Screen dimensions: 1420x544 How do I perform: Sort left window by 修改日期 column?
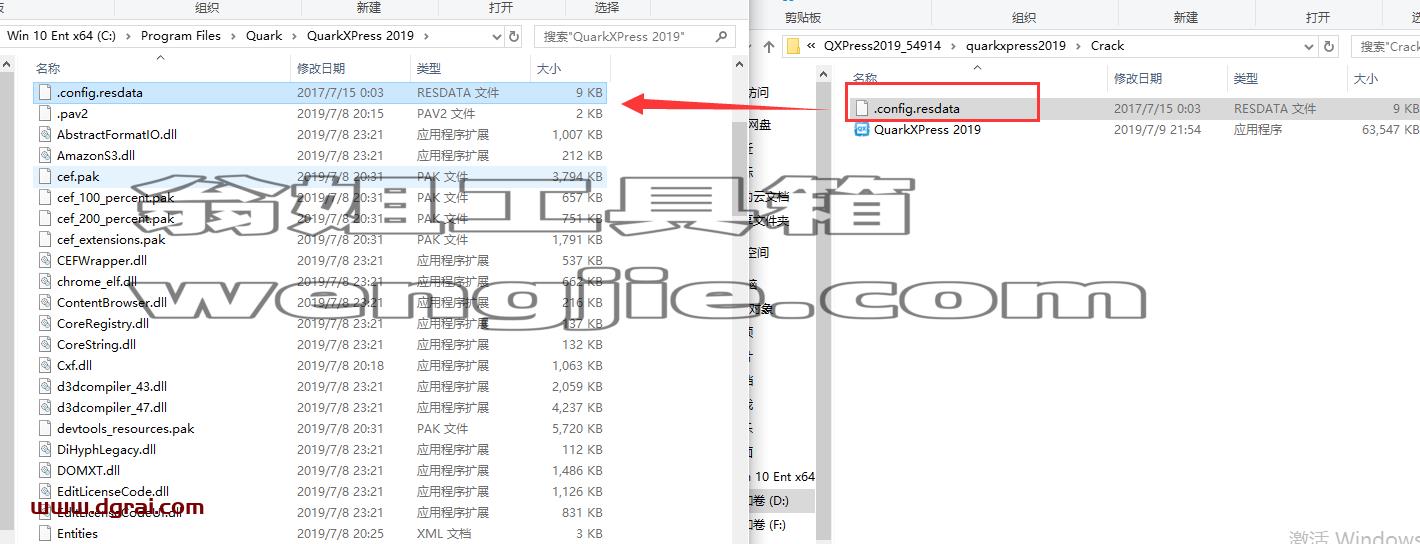[x=321, y=68]
